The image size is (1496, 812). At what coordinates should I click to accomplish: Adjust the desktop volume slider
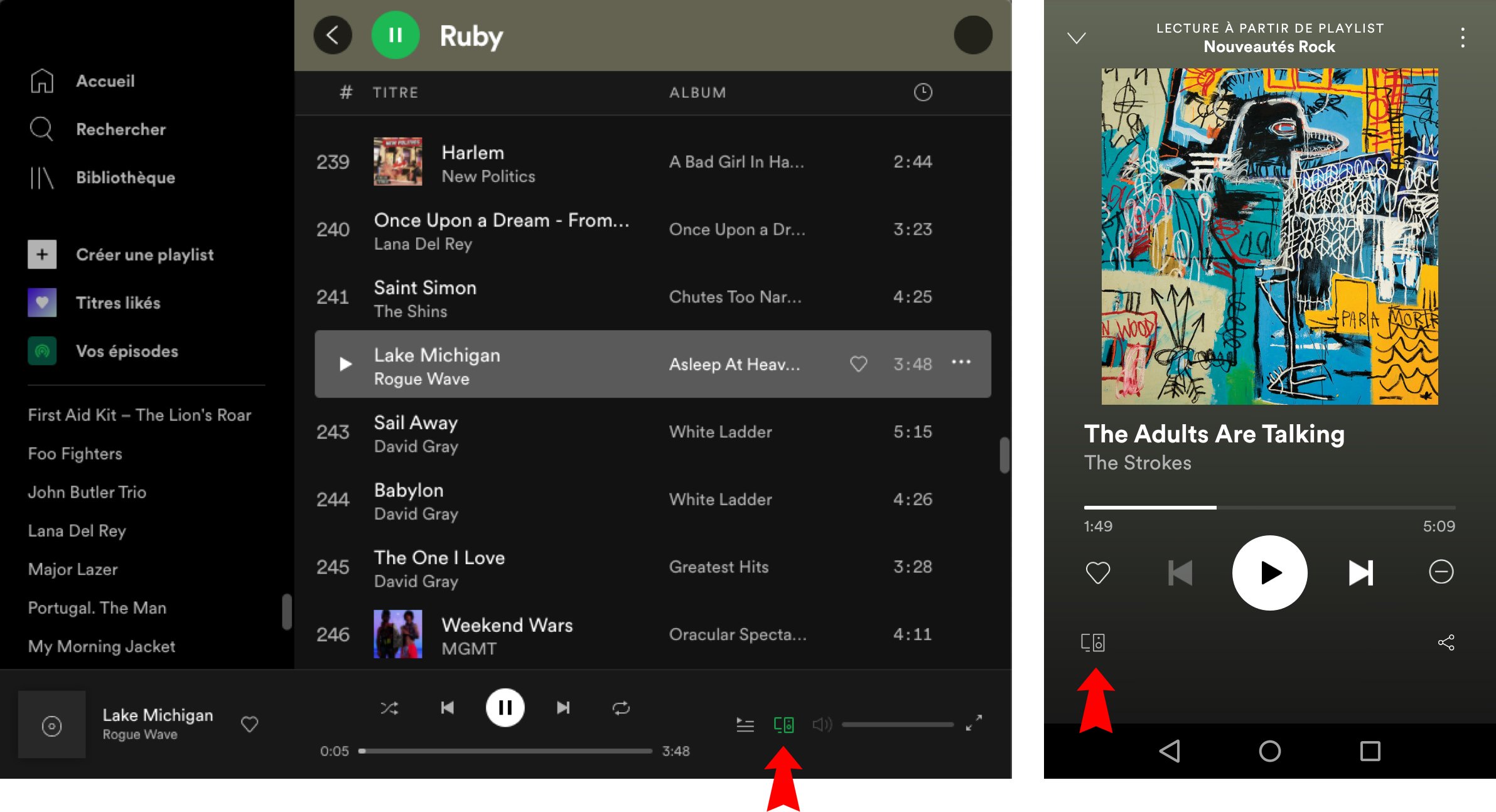click(x=898, y=725)
